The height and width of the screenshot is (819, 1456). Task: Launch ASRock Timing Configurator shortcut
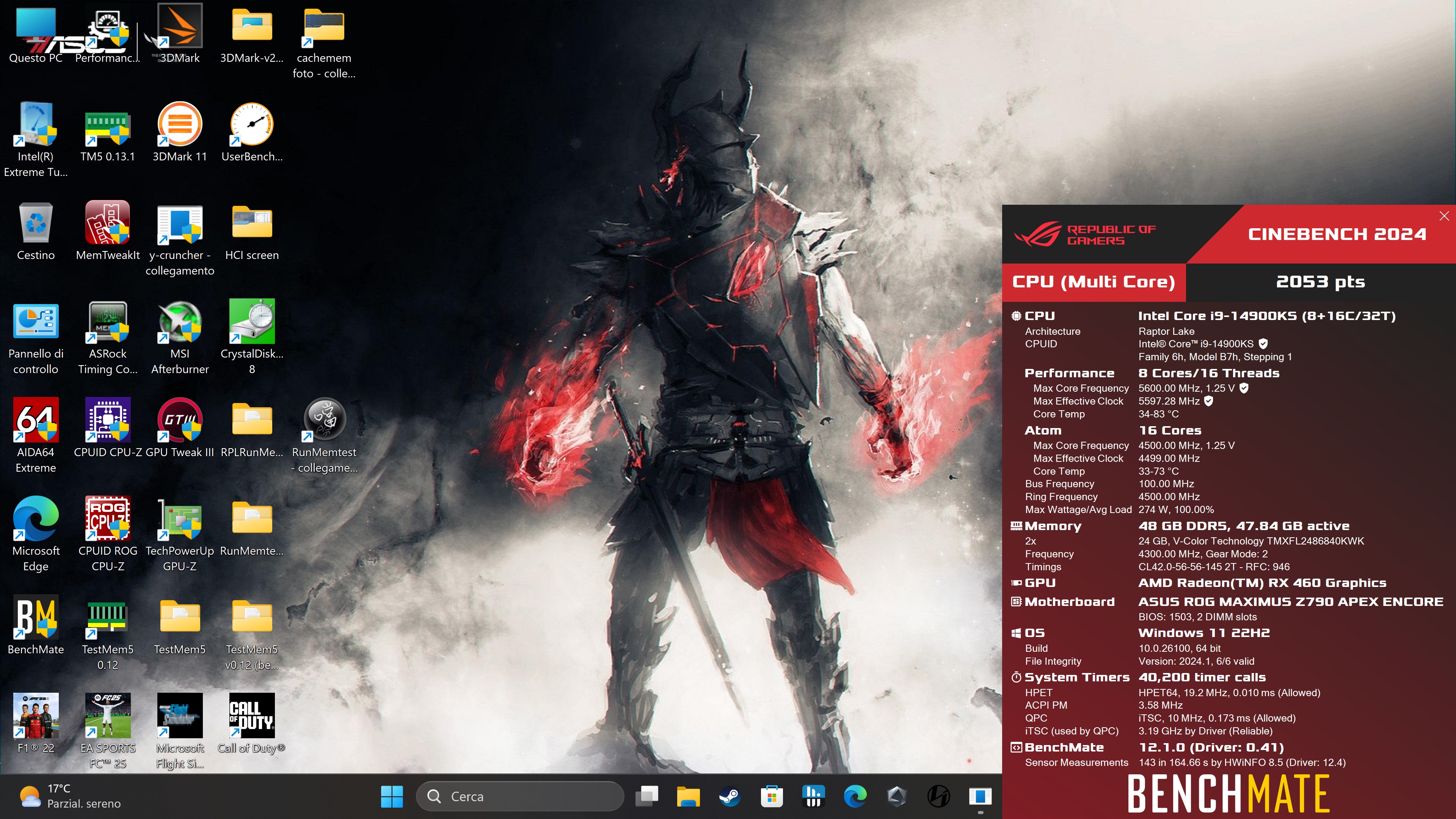click(x=107, y=338)
